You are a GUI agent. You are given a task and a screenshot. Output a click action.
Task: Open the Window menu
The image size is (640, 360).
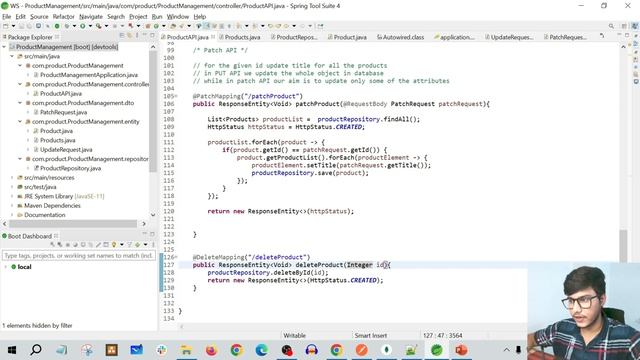coord(178,17)
